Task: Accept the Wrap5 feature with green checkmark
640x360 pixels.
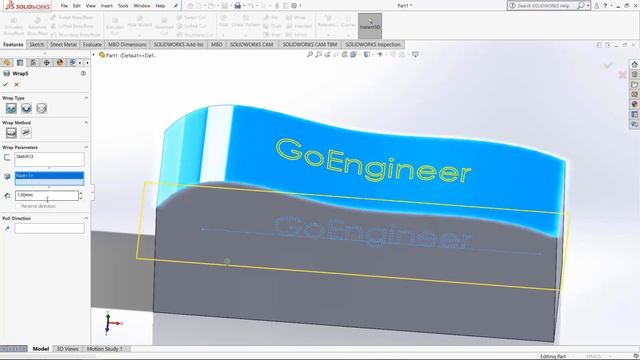Action: pos(5,84)
